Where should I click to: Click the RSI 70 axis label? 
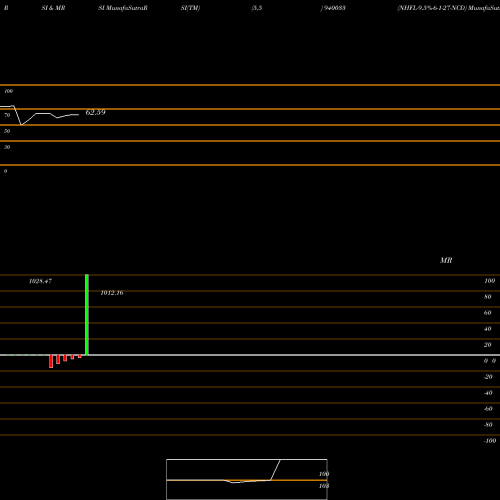pyautogui.click(x=7, y=115)
